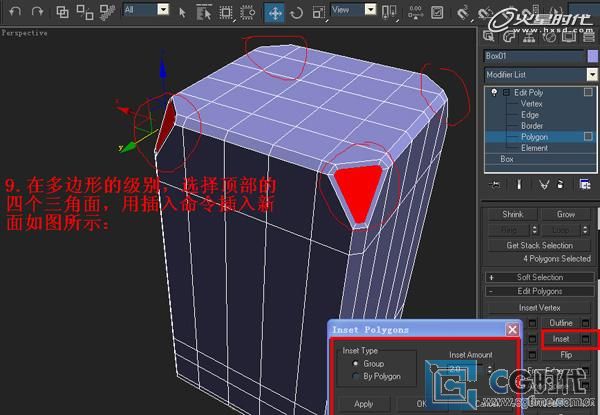
Task: Open the 'View' reference coordinate dropdown
Action: point(370,10)
